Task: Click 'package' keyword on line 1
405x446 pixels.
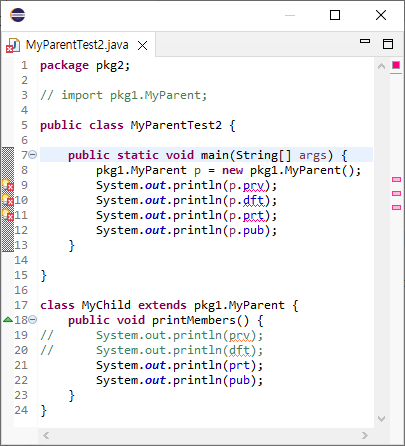Action: pyautogui.click(x=64, y=66)
